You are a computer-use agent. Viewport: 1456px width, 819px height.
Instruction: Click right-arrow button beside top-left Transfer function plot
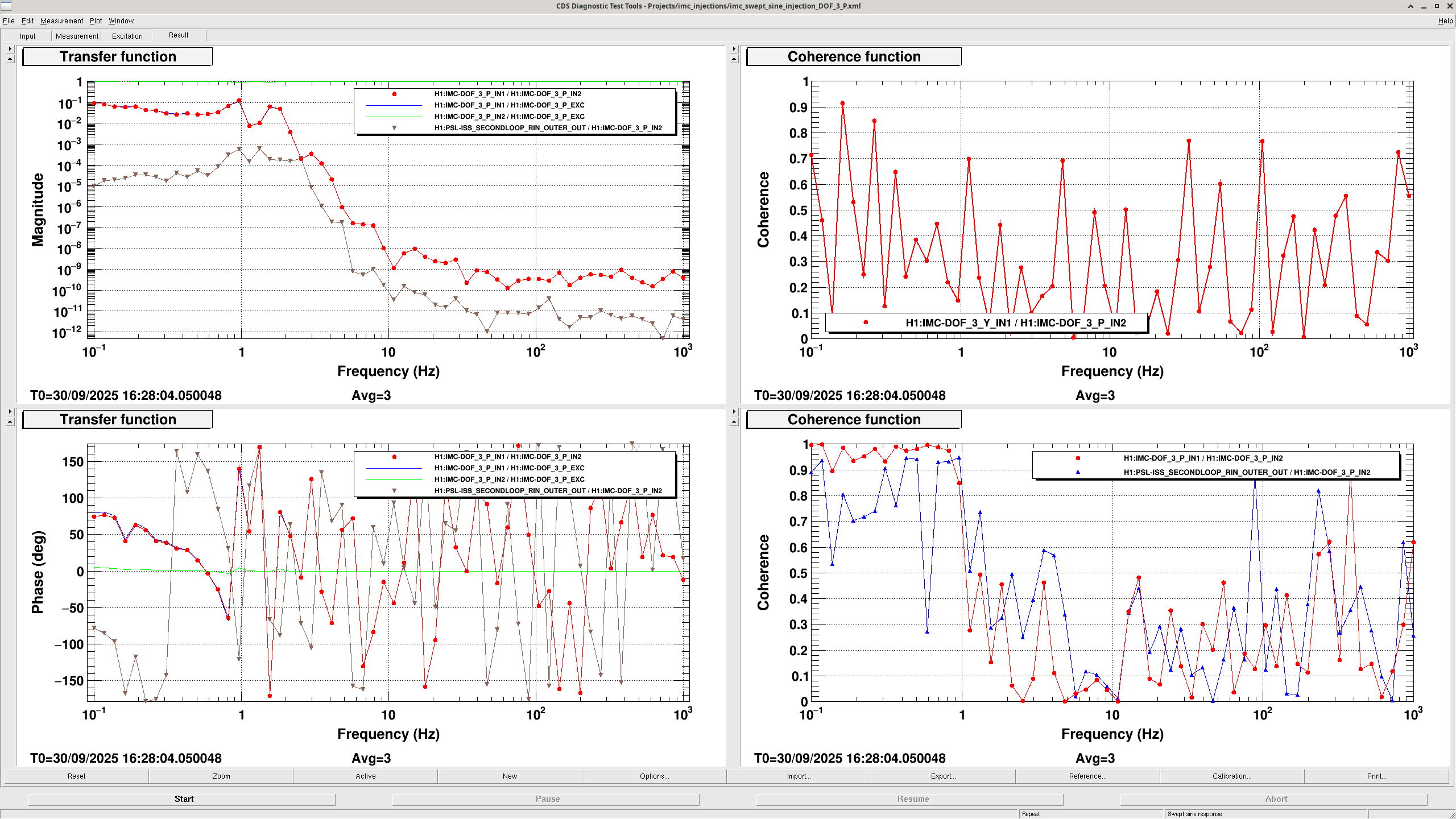click(x=10, y=49)
